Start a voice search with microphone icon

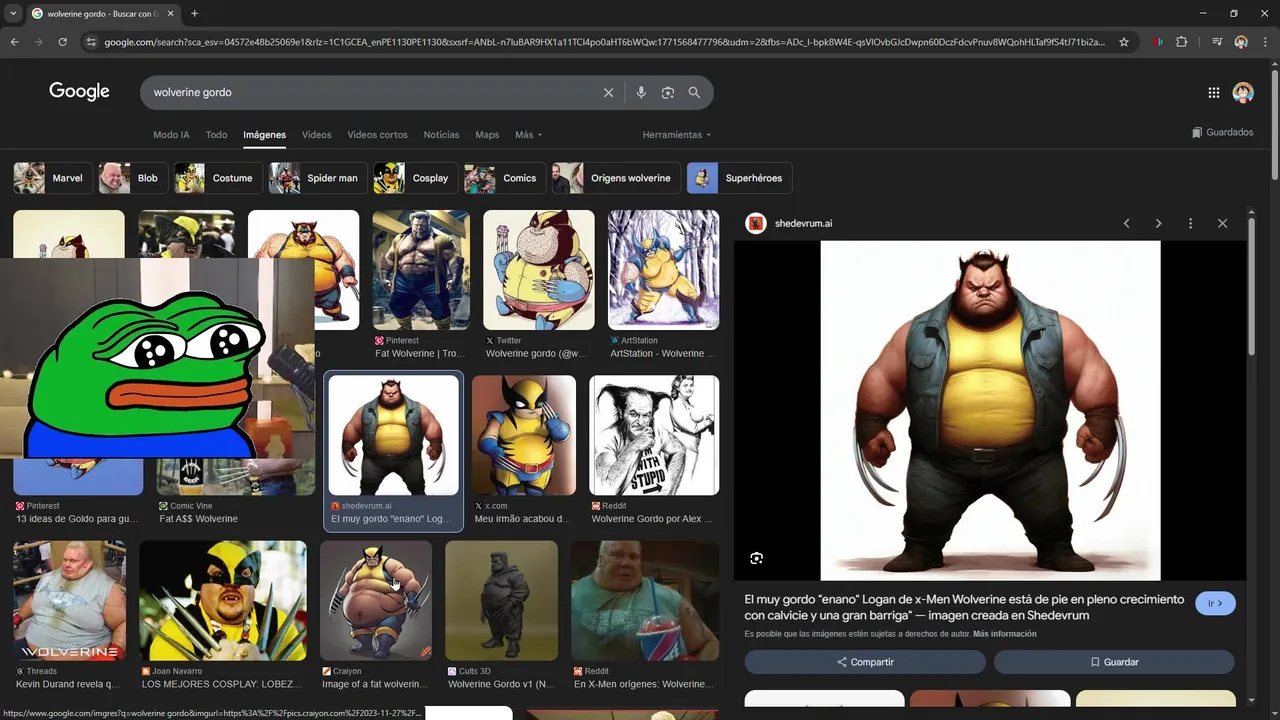coord(641,92)
